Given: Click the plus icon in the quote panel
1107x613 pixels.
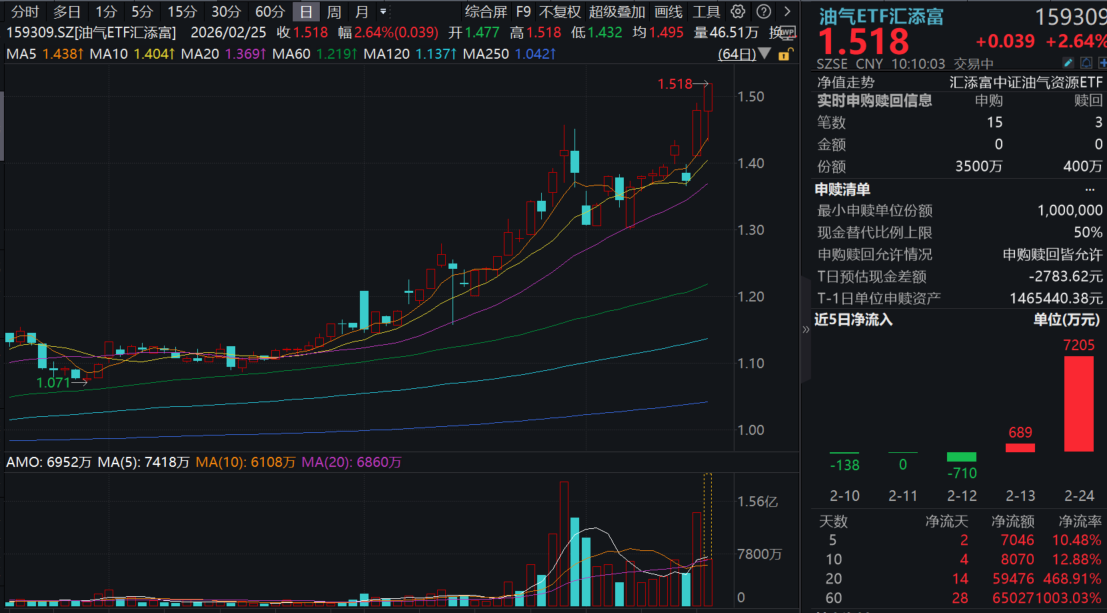Looking at the screenshot, I should point(1103,62).
